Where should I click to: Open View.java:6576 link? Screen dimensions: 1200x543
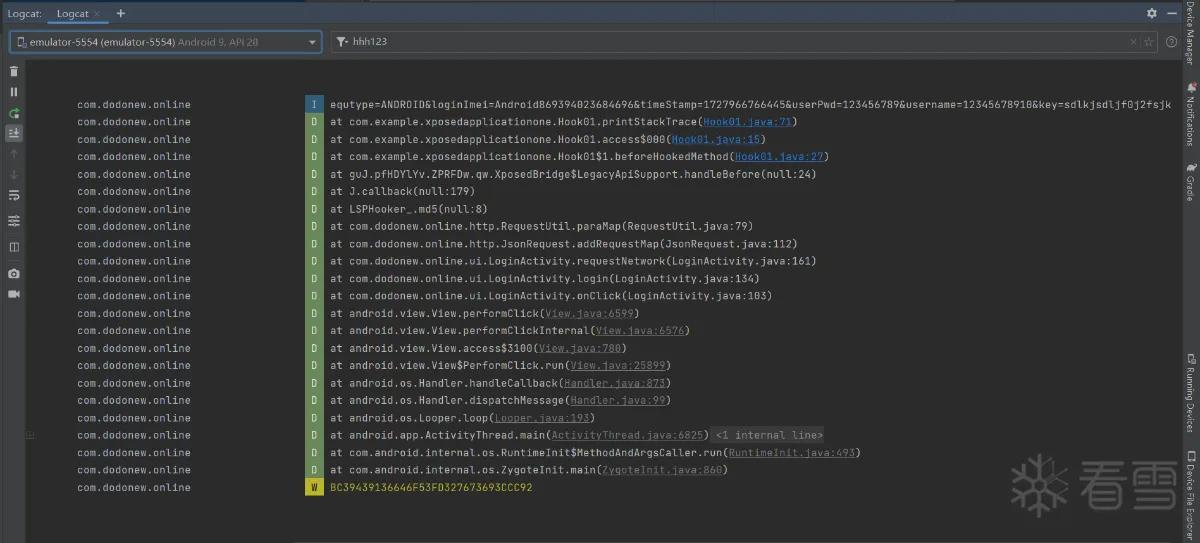click(638, 330)
